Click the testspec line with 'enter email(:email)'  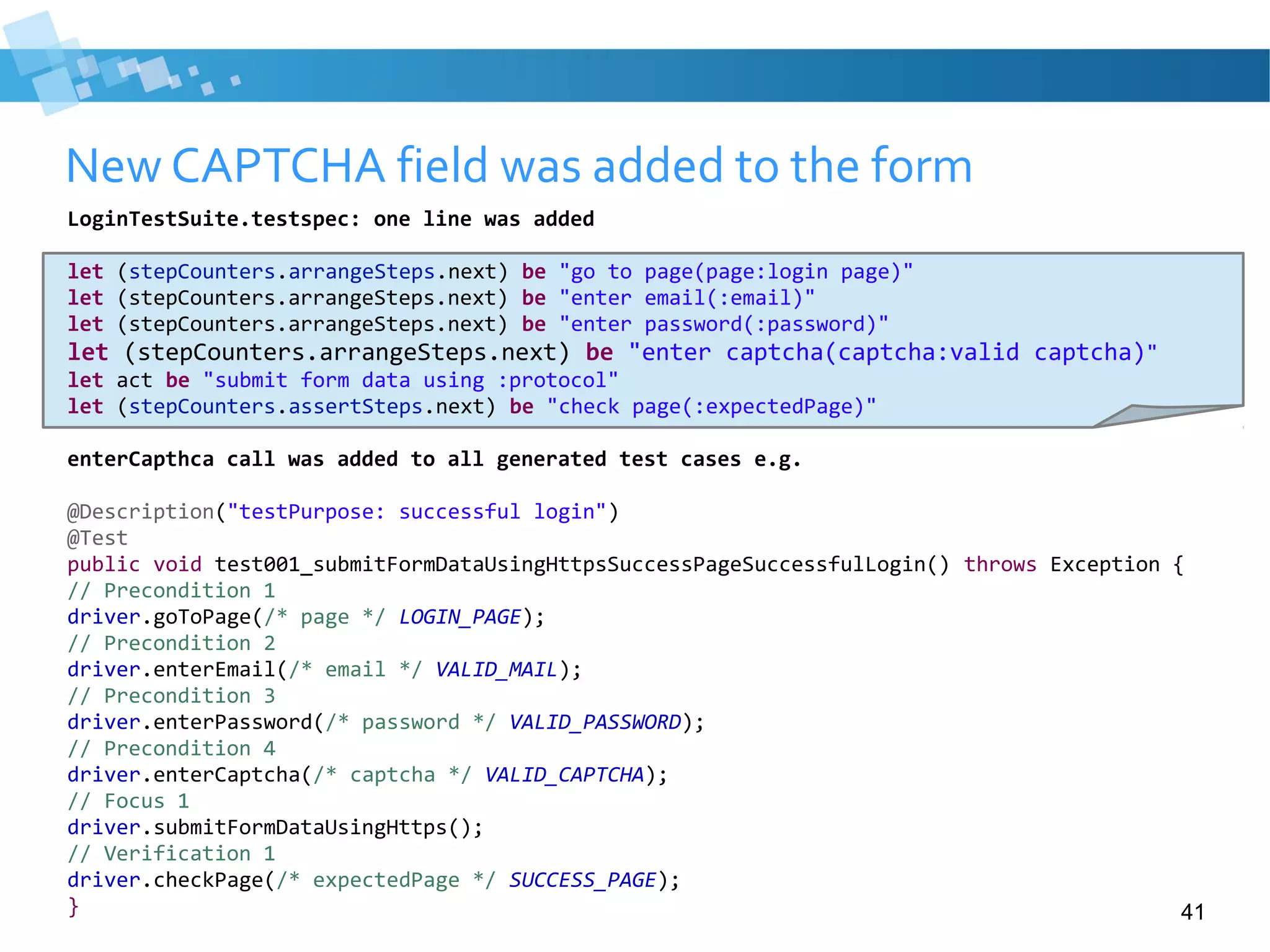coord(441,298)
